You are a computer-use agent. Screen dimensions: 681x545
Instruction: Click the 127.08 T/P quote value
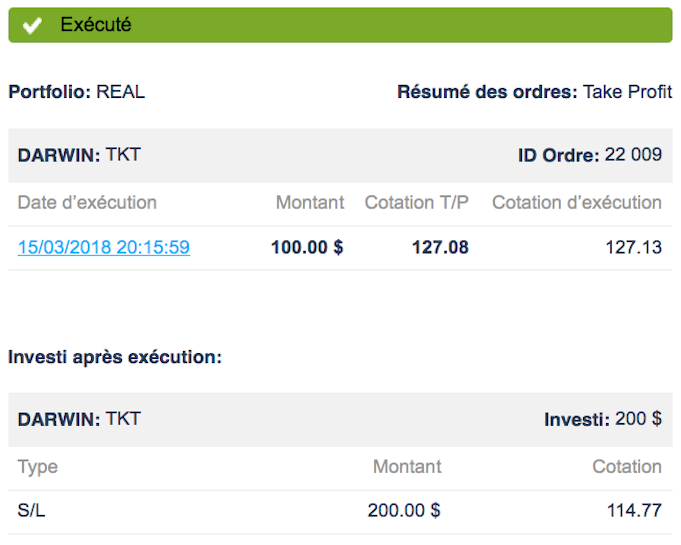coord(440,248)
